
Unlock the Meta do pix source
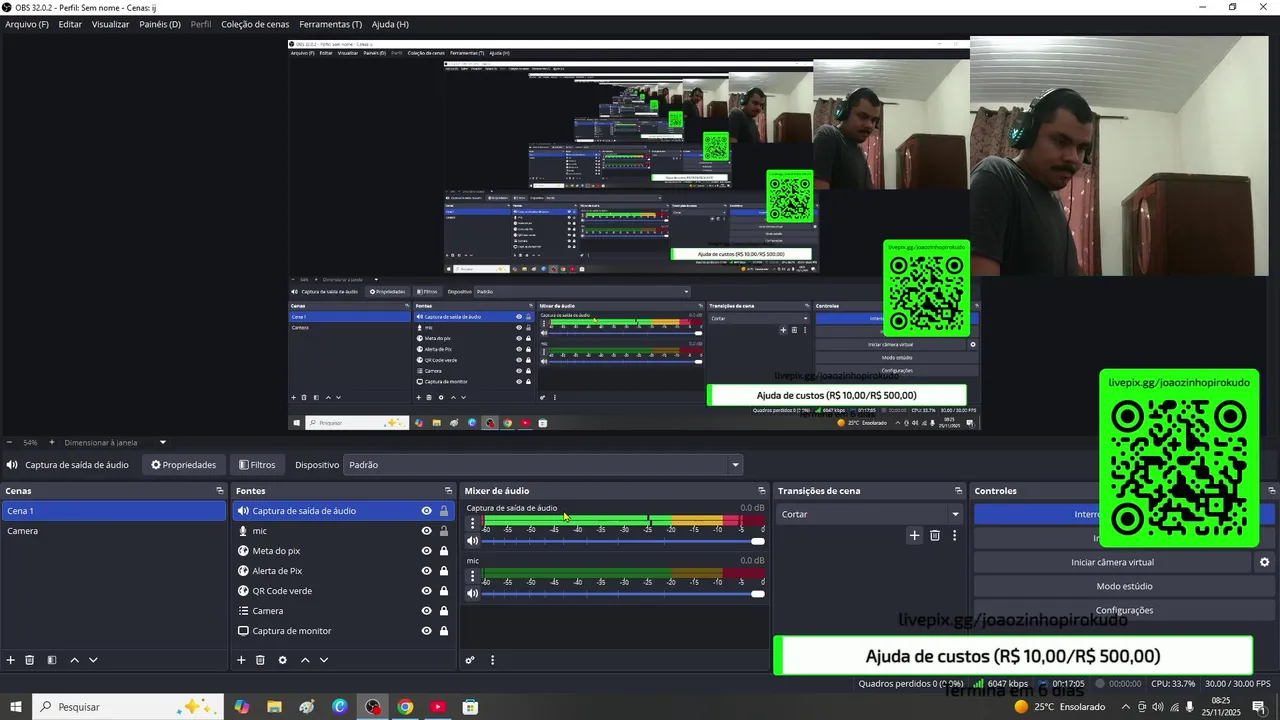pos(444,551)
